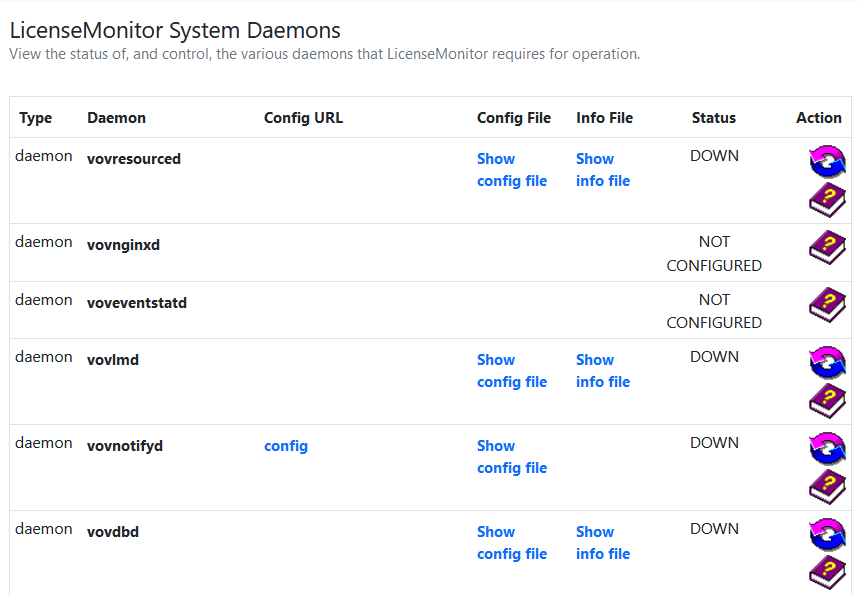This screenshot has height=595, width=859.
Task: Show the info file for vovdbd
Action: (602, 542)
